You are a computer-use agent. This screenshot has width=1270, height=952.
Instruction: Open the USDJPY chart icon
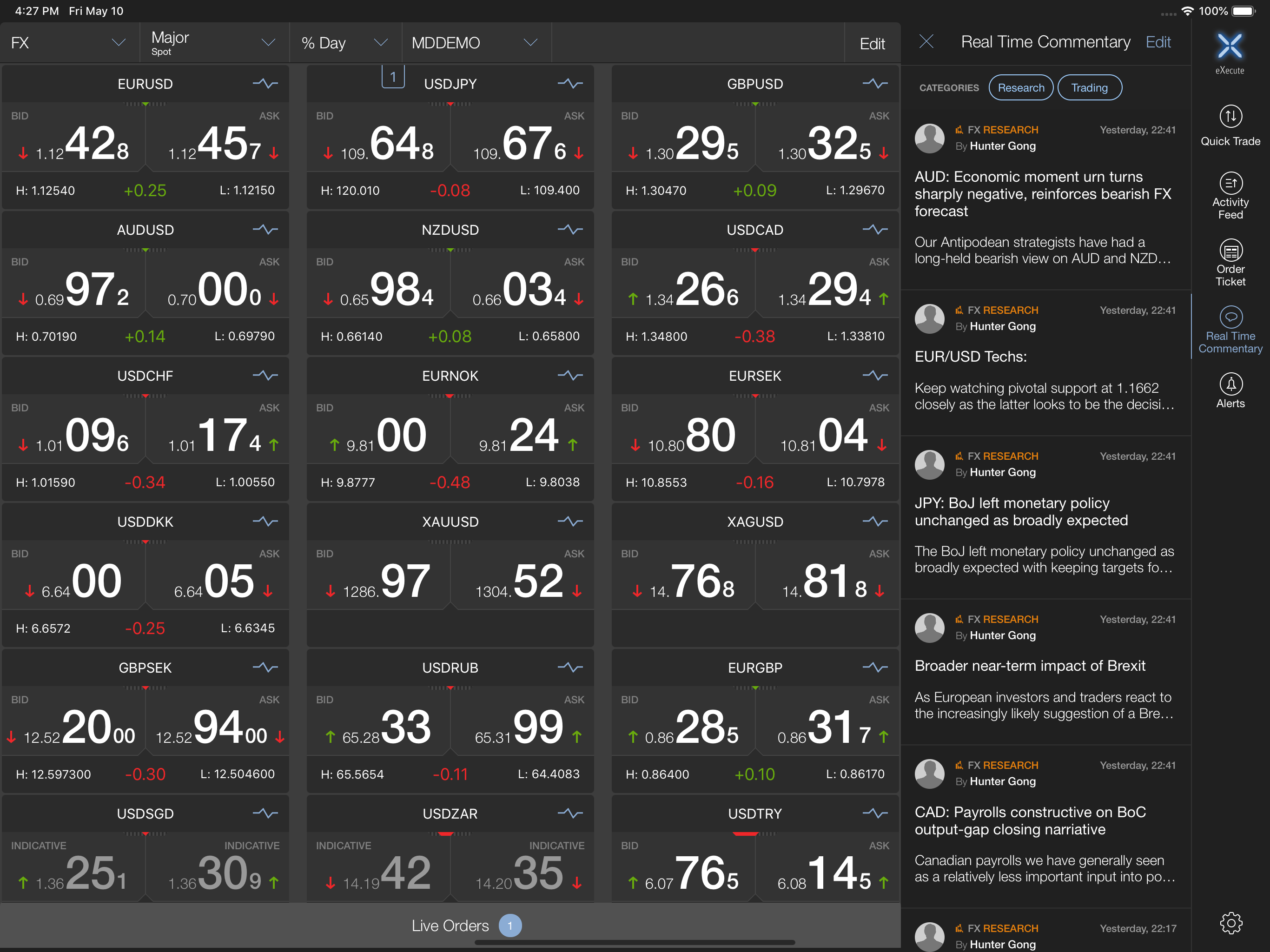[569, 84]
